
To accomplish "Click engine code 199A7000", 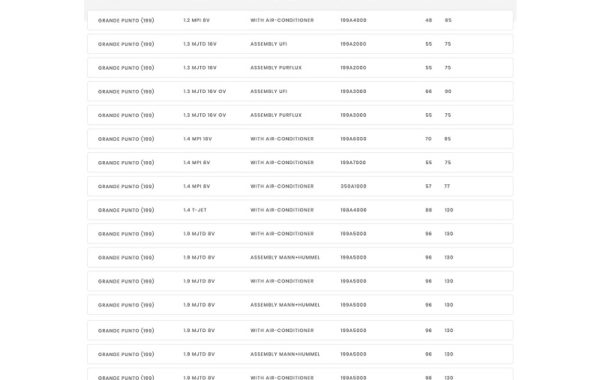I will coord(353,163).
